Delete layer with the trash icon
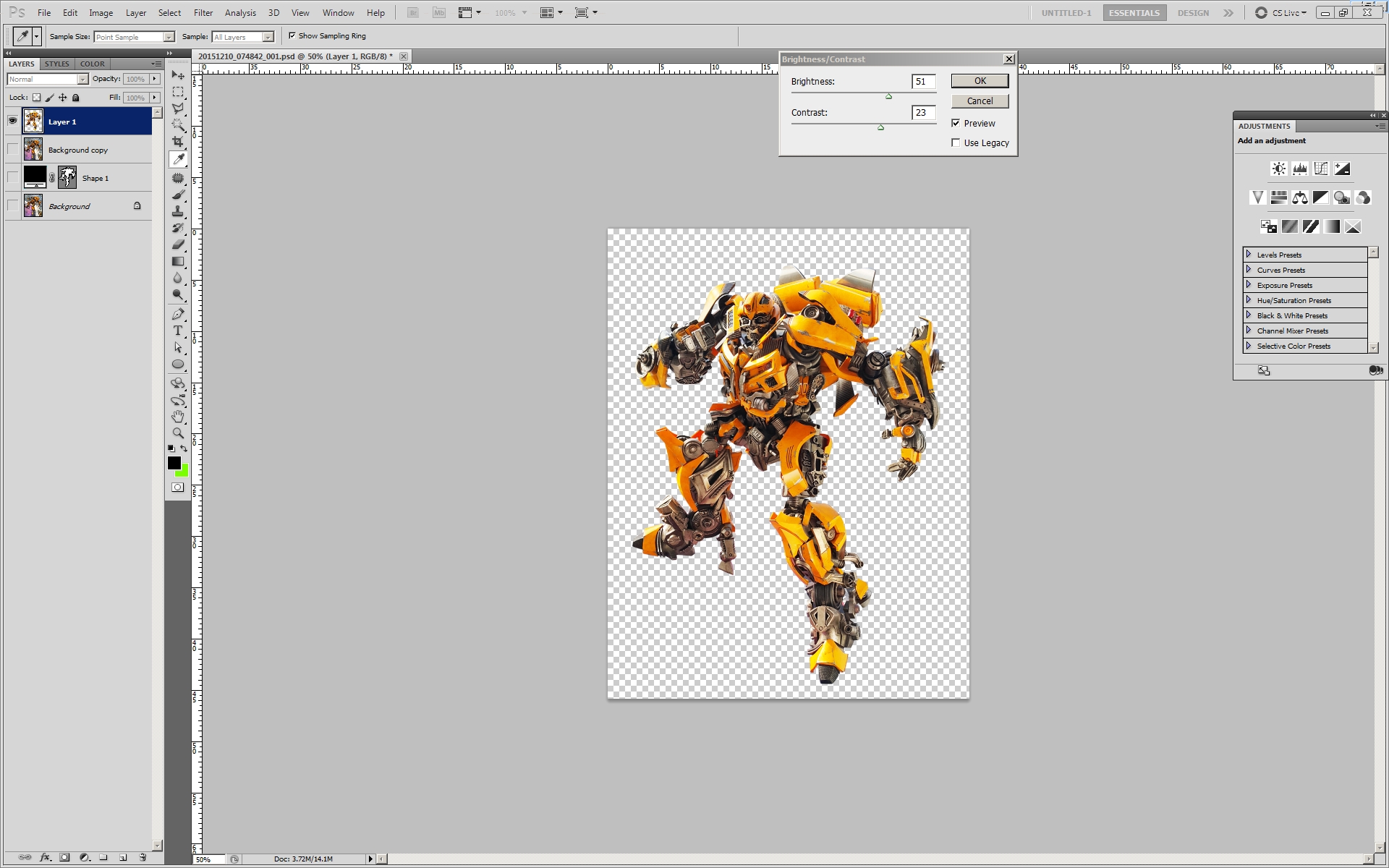The width and height of the screenshot is (1389, 868). 143,857
